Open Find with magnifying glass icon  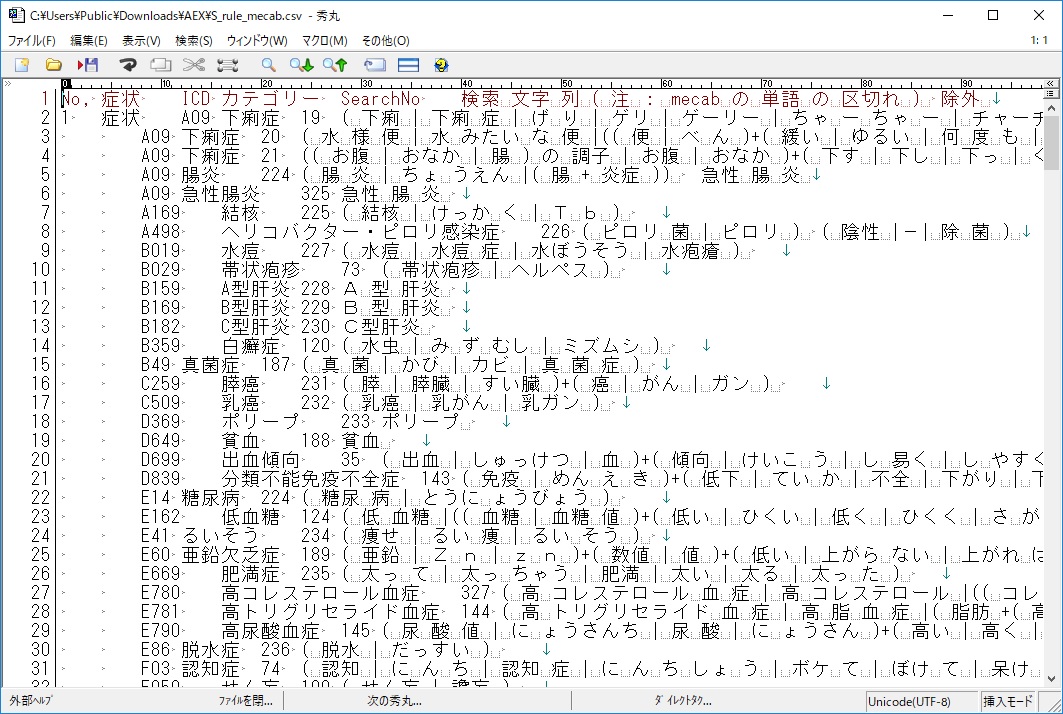[268, 65]
